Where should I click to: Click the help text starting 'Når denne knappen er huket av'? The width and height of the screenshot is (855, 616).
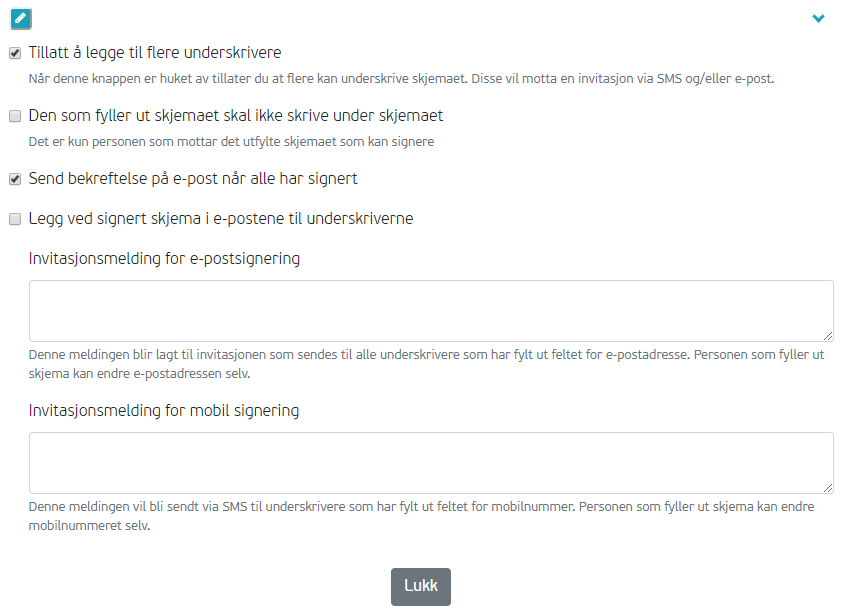[x=401, y=79]
